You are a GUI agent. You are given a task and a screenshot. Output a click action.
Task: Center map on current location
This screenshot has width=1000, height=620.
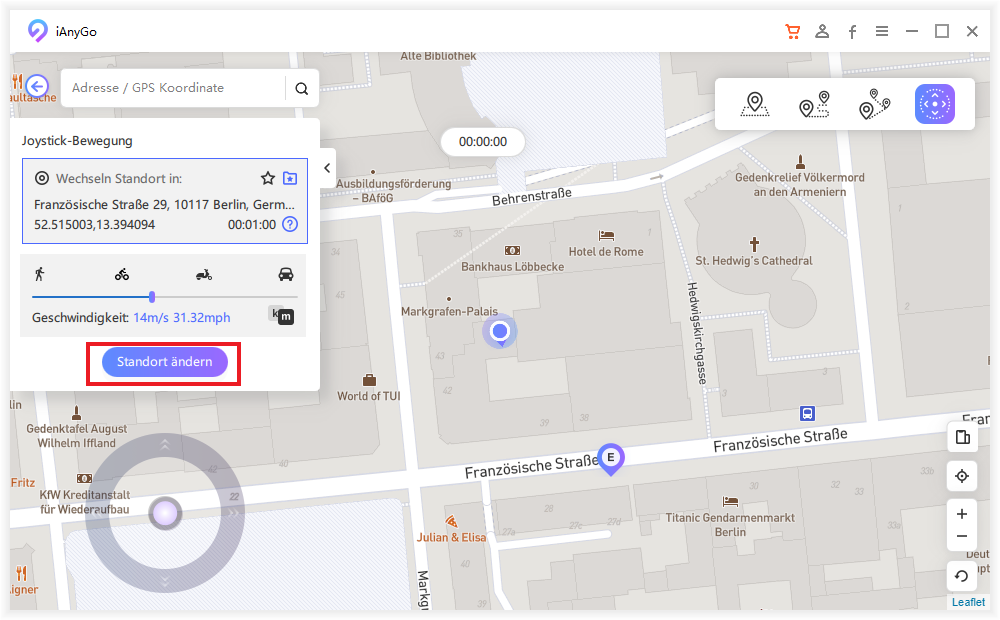click(x=962, y=476)
